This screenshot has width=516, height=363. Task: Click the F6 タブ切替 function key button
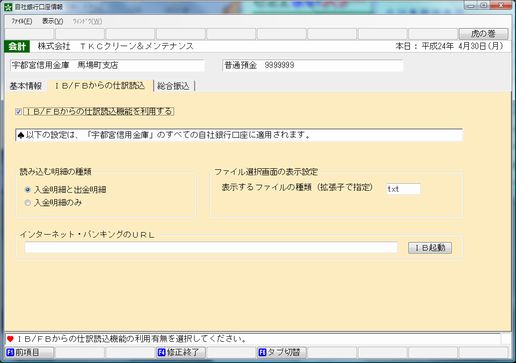click(x=282, y=352)
